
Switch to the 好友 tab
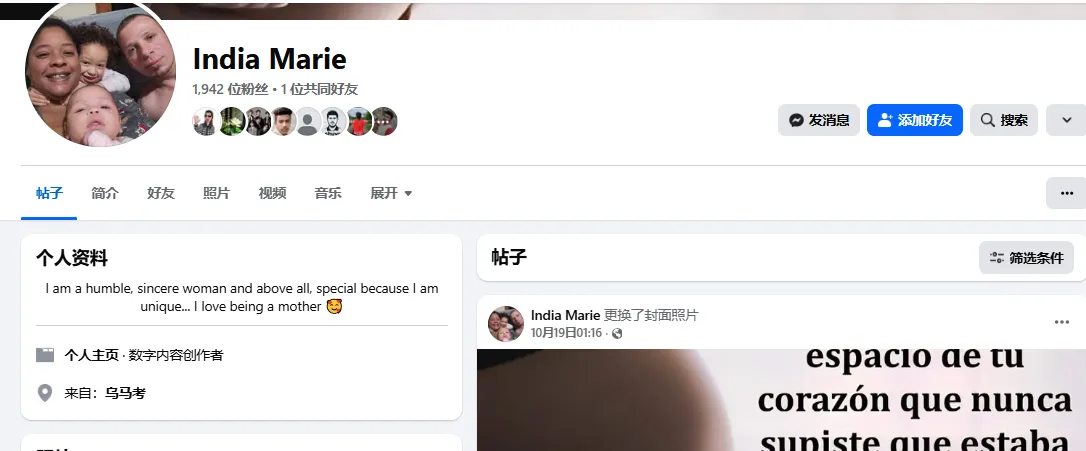(x=161, y=193)
